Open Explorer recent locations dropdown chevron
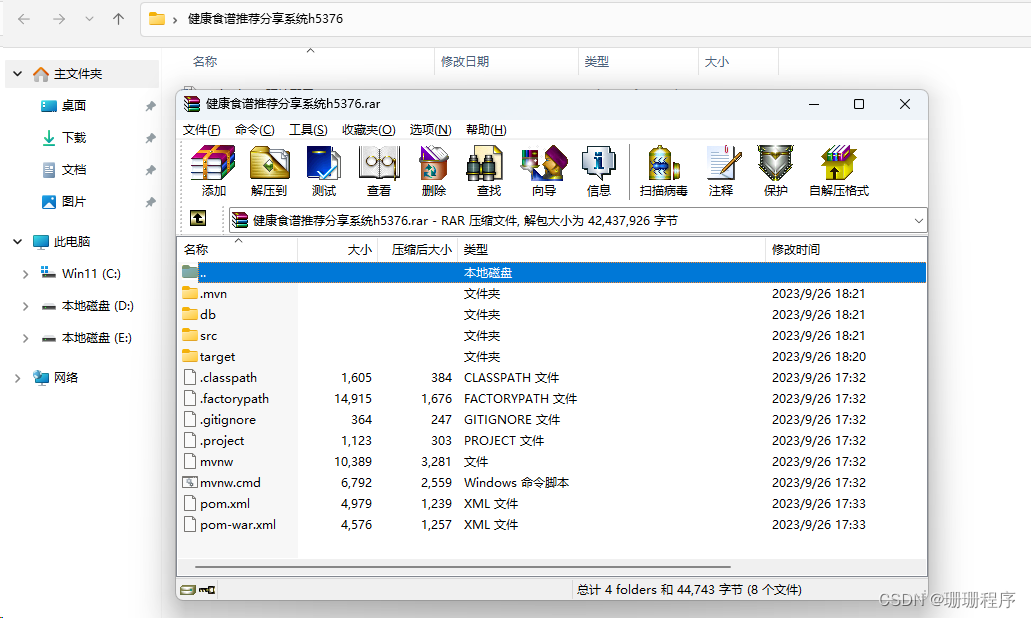The image size is (1031, 618). pos(89,19)
